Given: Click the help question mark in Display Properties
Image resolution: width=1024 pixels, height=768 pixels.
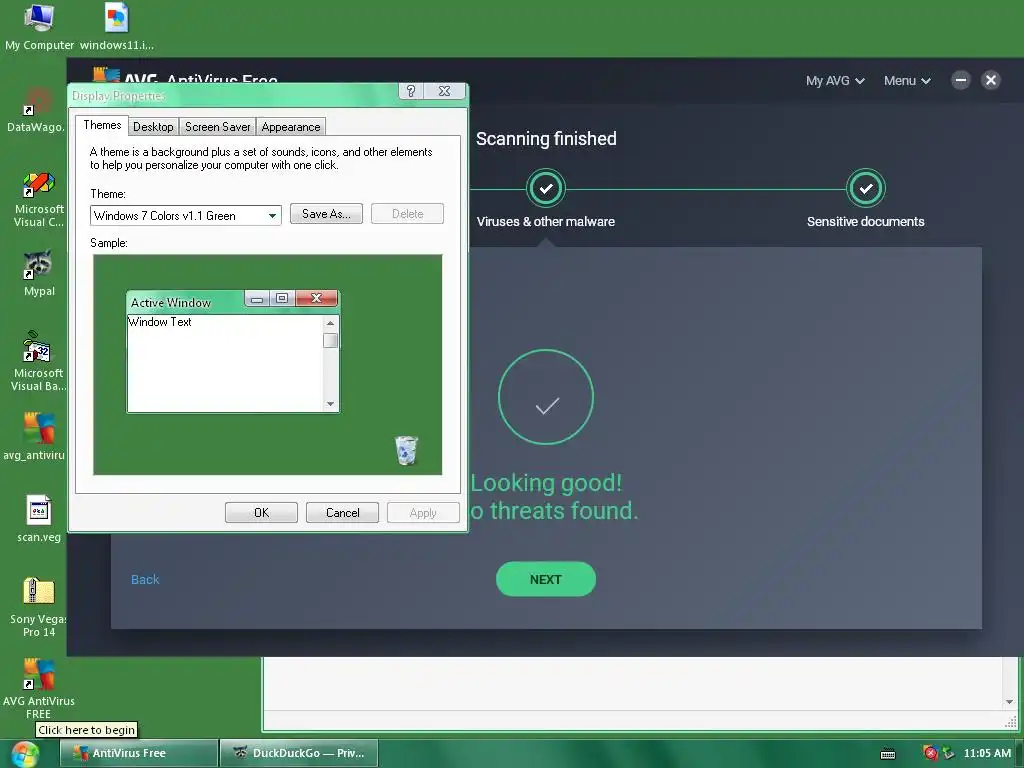Looking at the screenshot, I should pos(411,91).
